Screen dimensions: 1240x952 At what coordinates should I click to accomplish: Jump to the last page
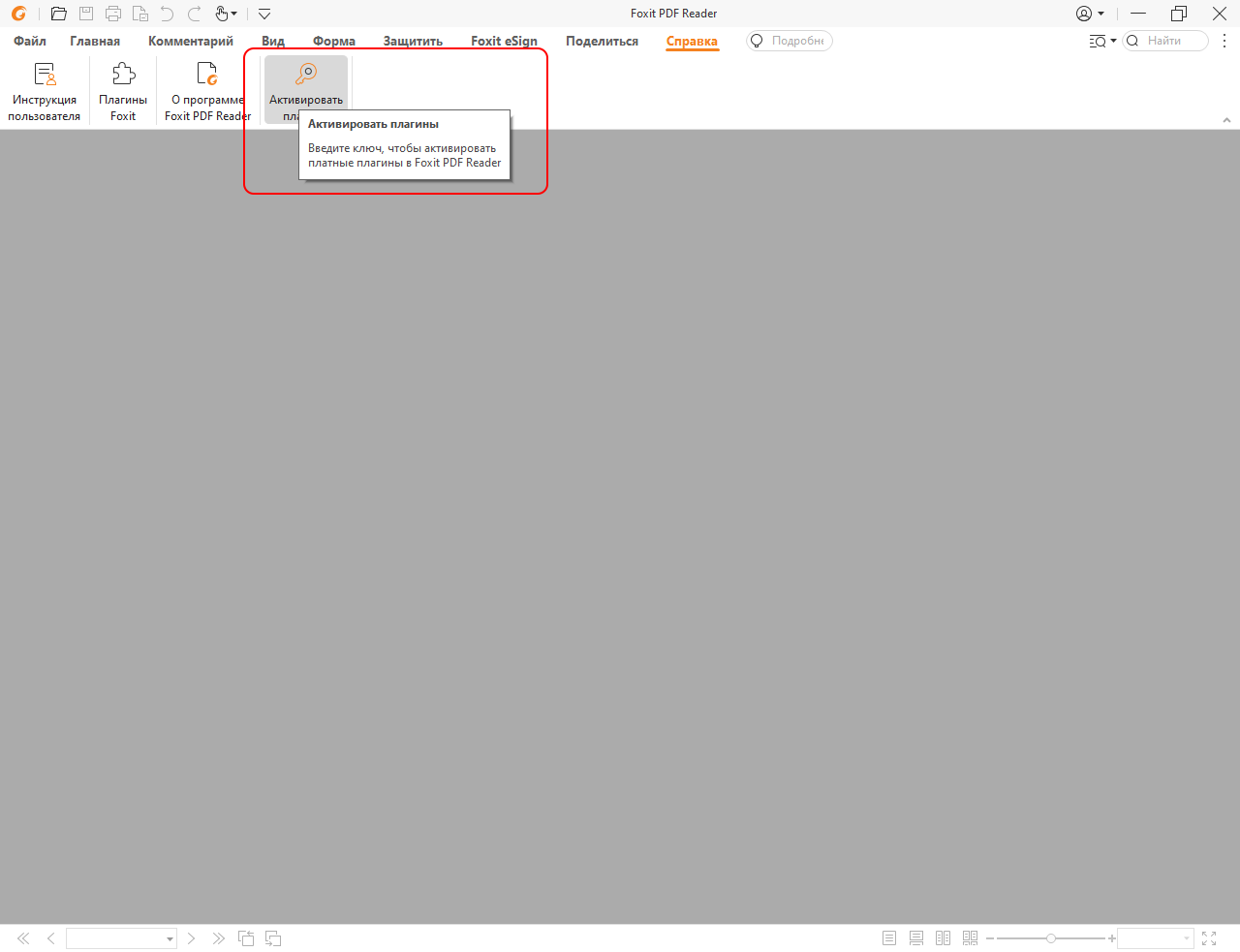(x=218, y=938)
